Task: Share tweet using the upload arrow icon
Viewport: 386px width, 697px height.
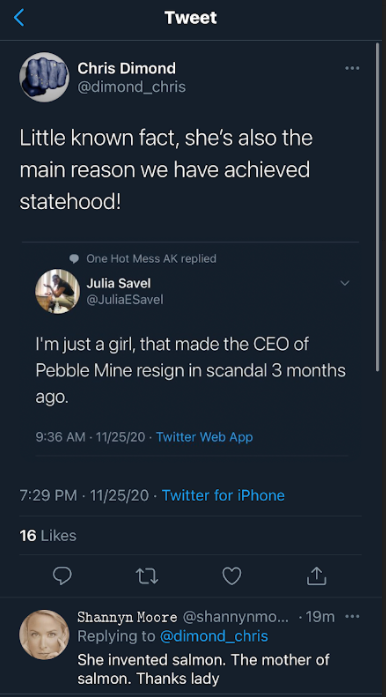Action: pos(317,576)
